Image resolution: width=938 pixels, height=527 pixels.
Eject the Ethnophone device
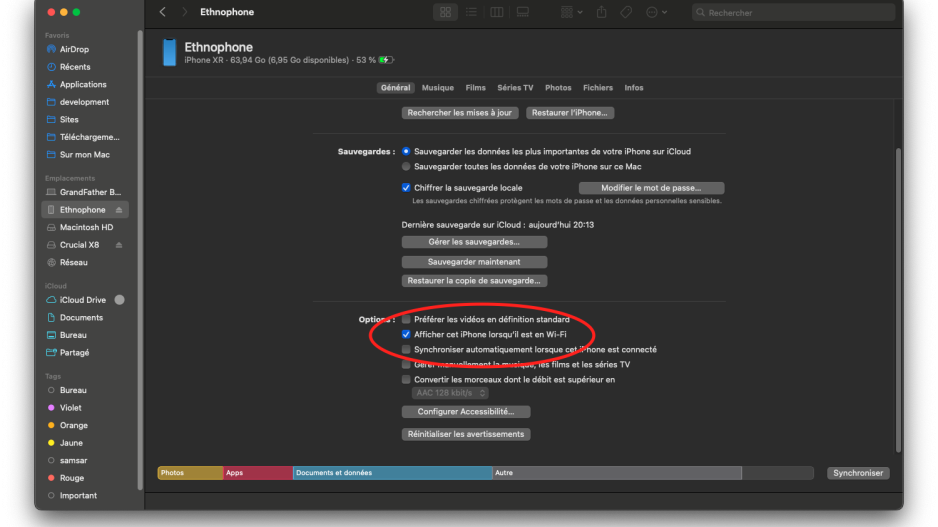pyautogui.click(x=119, y=210)
